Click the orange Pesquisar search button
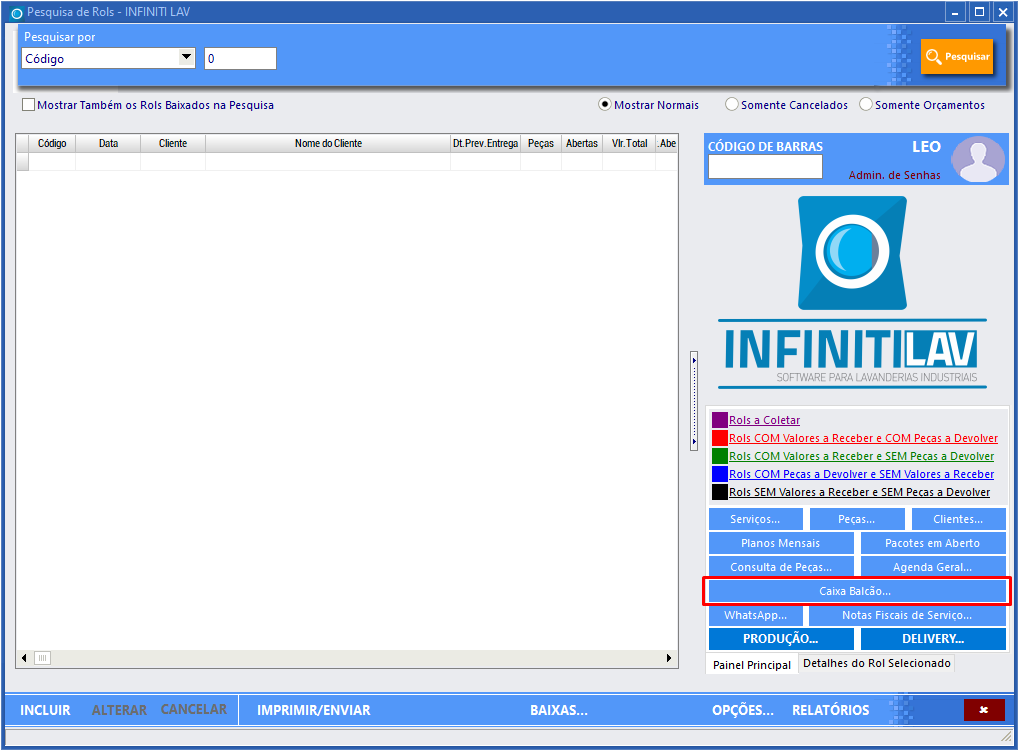Image resolution: width=1019 pixels, height=750 pixels. point(957,57)
